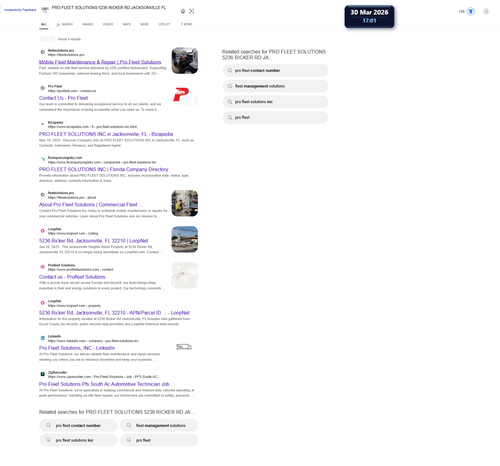Open the Bizapedia PRO FLEET SOLUTIONS INC result
Screen dimensions: 500x466
click(106, 134)
